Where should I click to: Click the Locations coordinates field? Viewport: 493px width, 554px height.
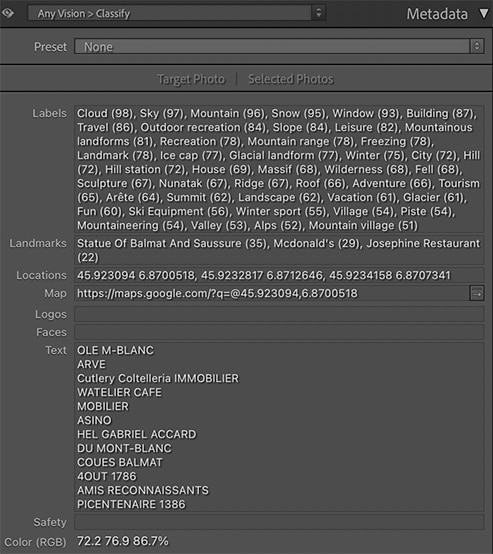[279, 275]
